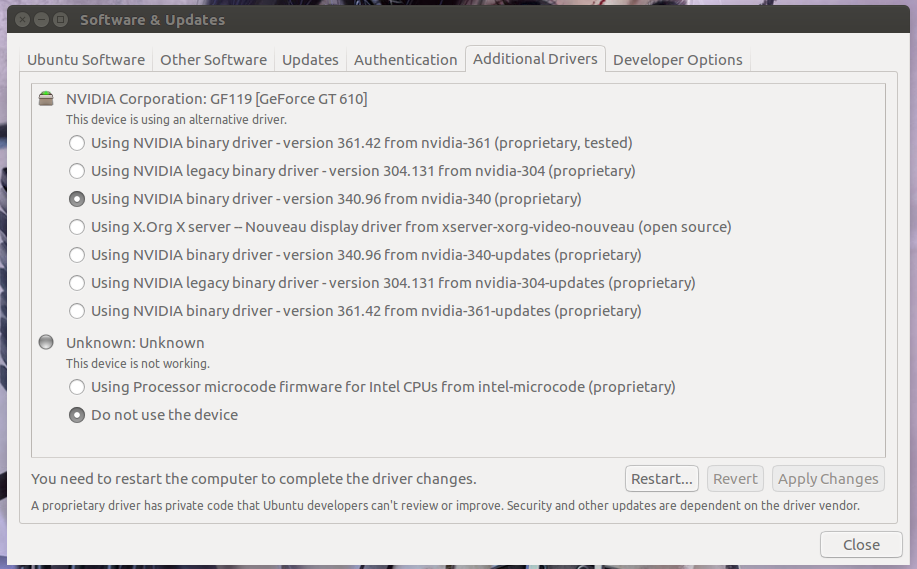Open the Other Software tab
Screen dimensions: 917x569
pos(213,60)
